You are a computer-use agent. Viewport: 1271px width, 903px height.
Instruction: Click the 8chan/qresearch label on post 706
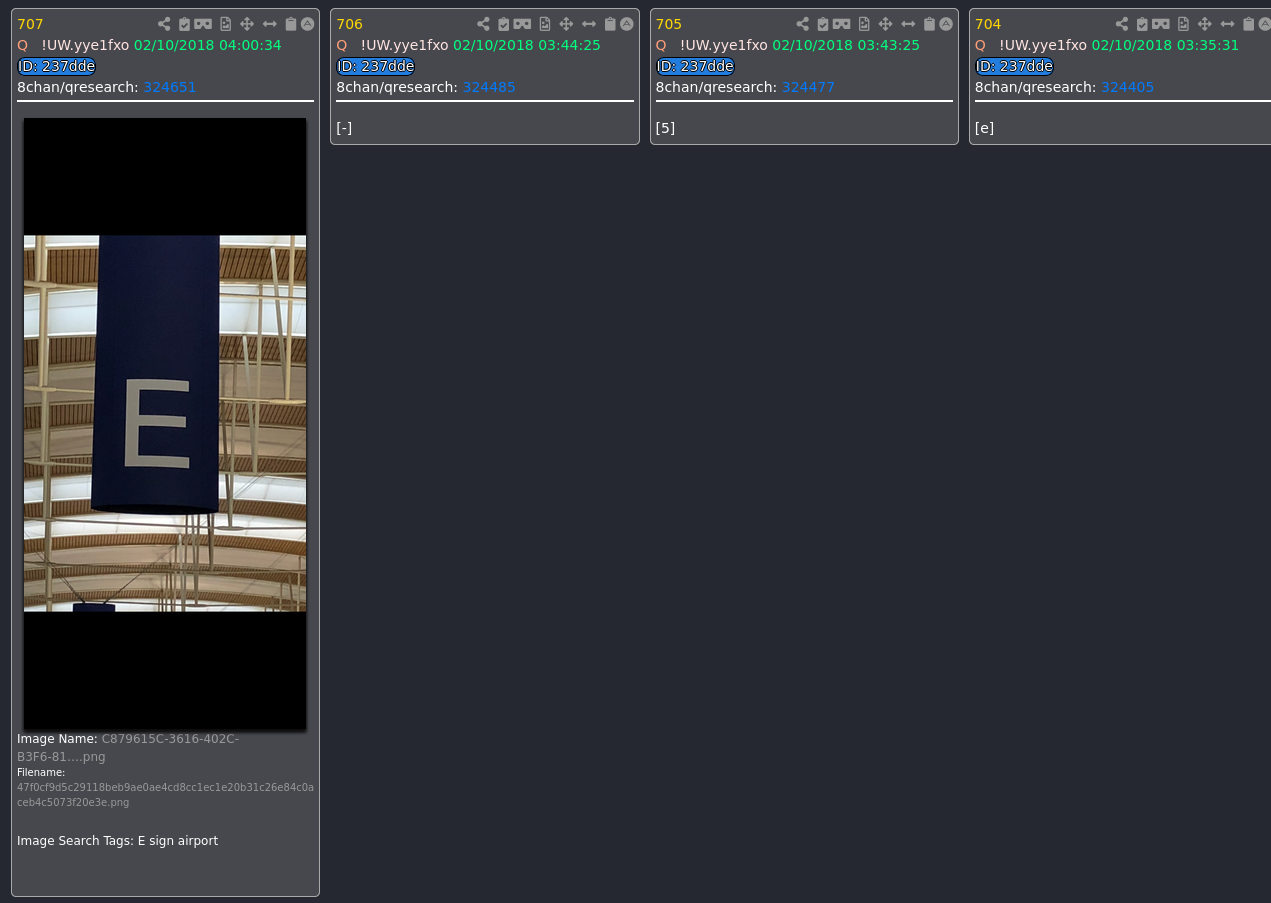(x=397, y=87)
